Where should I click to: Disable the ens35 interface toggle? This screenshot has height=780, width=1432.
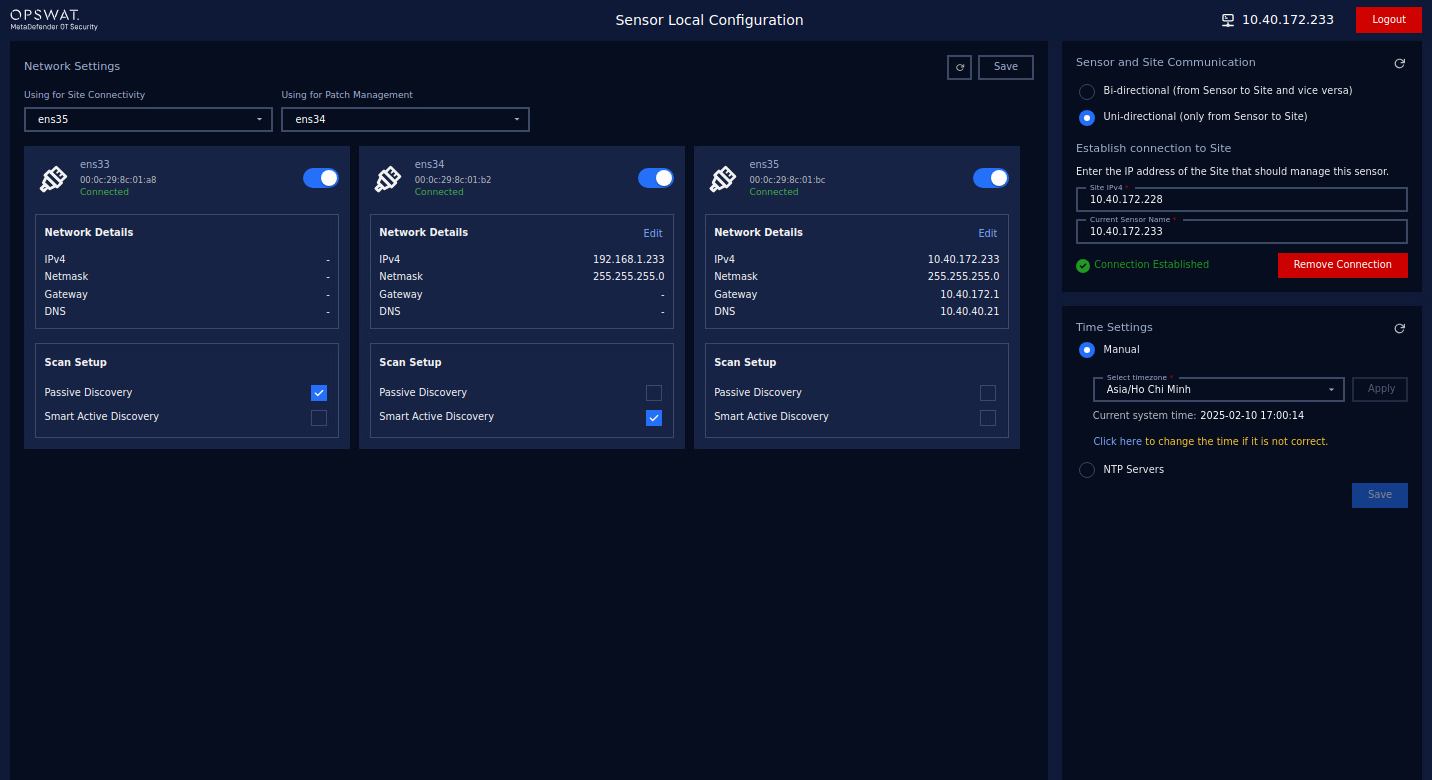991,178
